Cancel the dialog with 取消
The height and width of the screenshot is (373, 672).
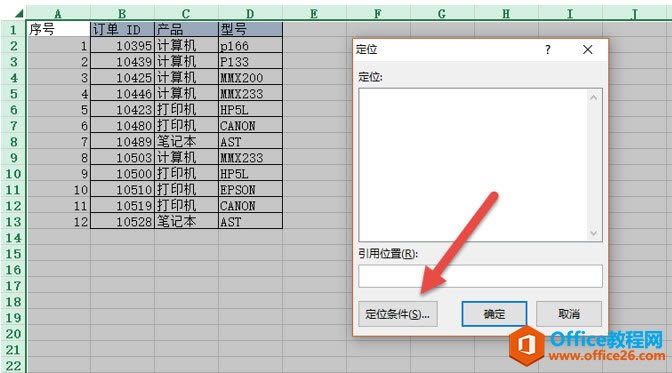click(x=569, y=314)
